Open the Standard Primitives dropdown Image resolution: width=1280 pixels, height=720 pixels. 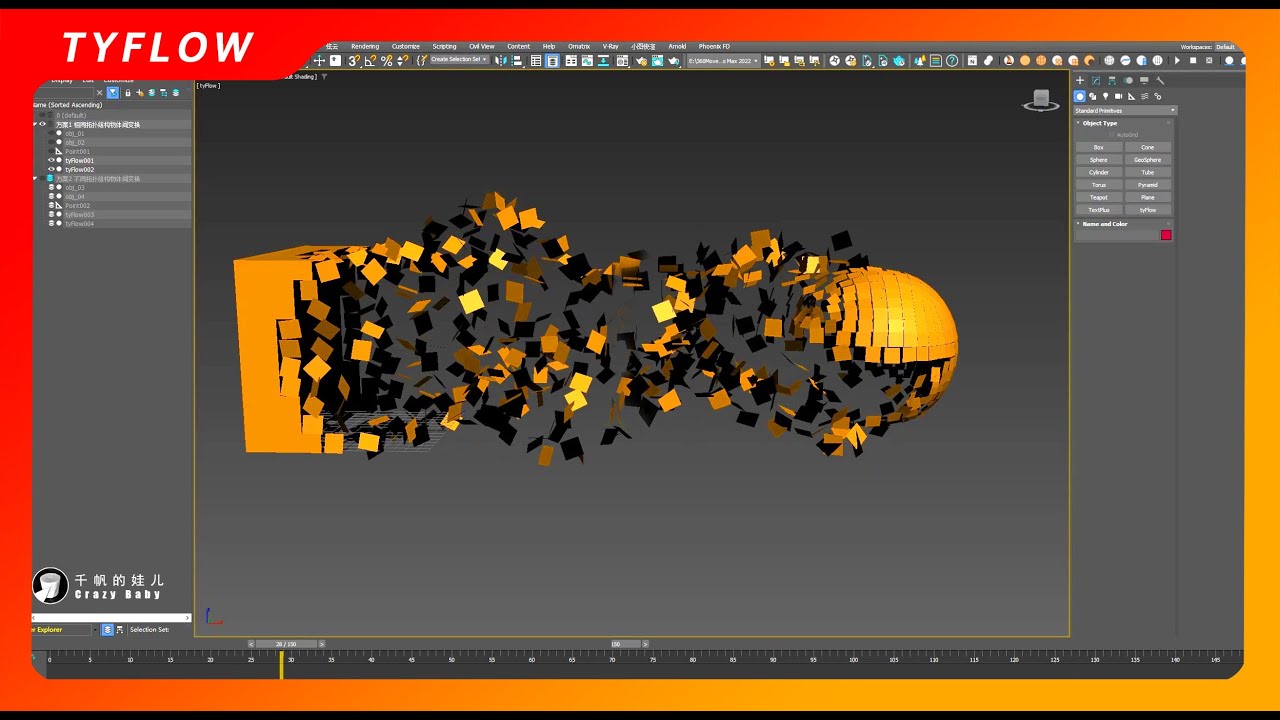click(1125, 110)
